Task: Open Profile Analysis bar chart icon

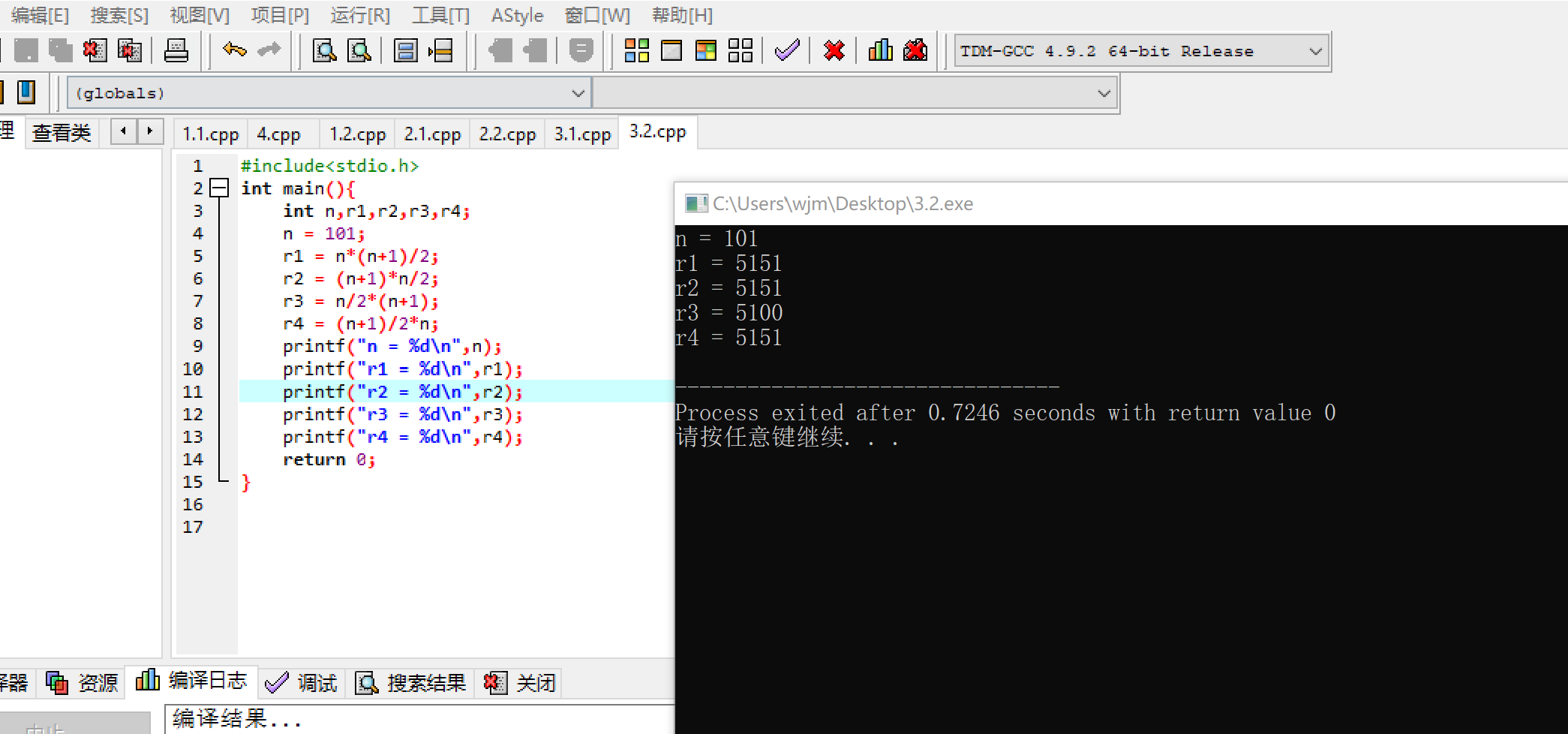Action: 880,51
